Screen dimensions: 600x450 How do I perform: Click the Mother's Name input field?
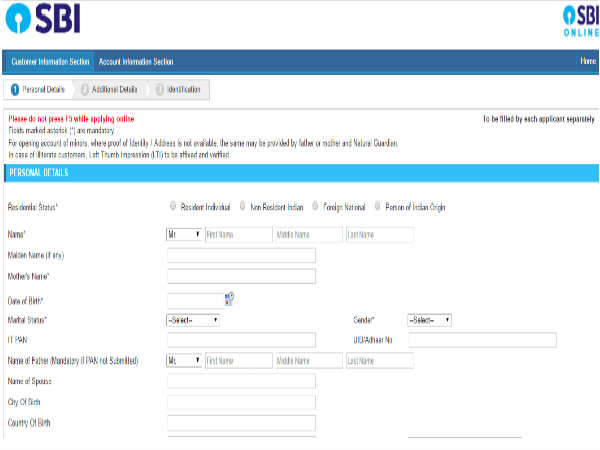pyautogui.click(x=241, y=277)
